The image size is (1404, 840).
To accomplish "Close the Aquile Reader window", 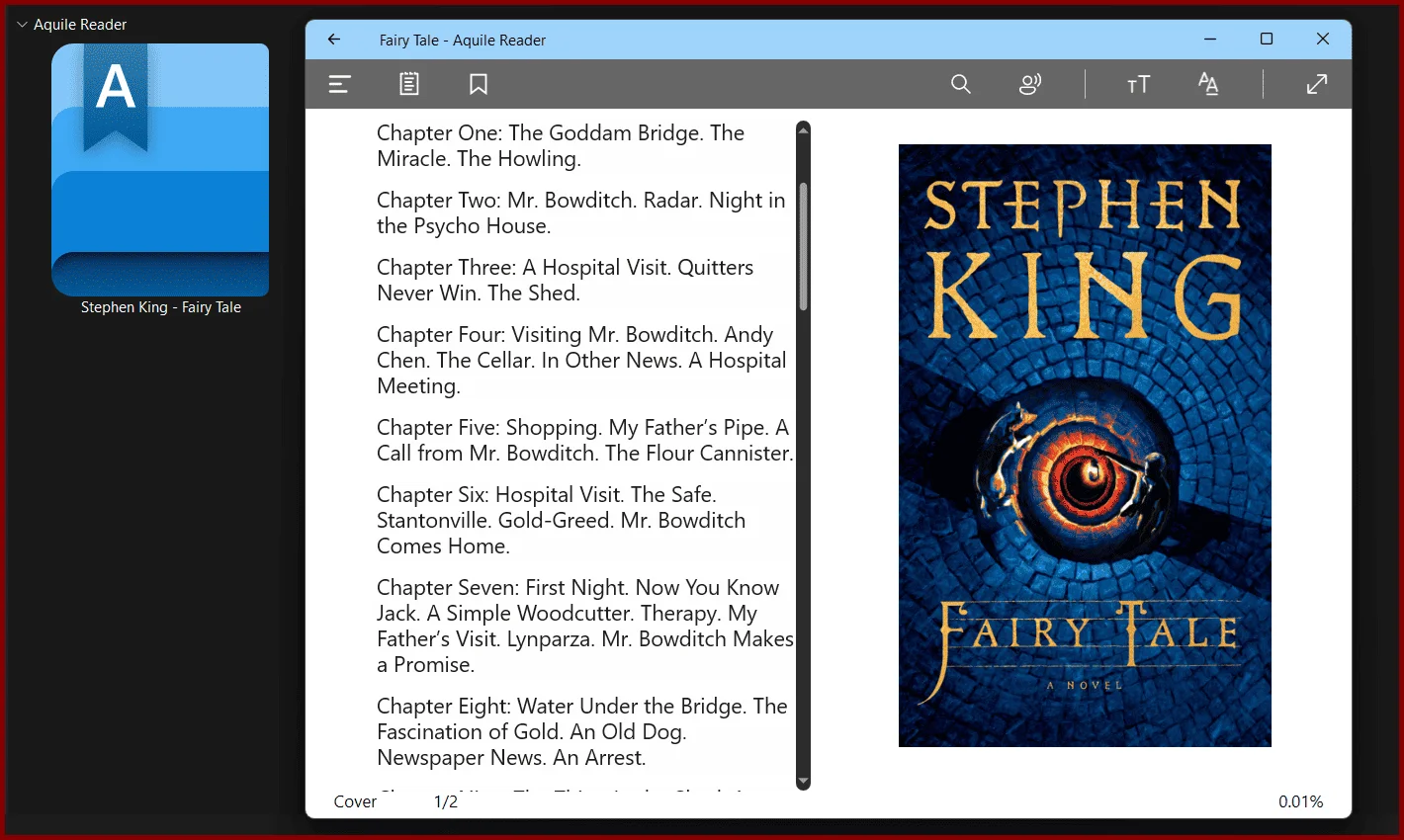I will point(1323,40).
